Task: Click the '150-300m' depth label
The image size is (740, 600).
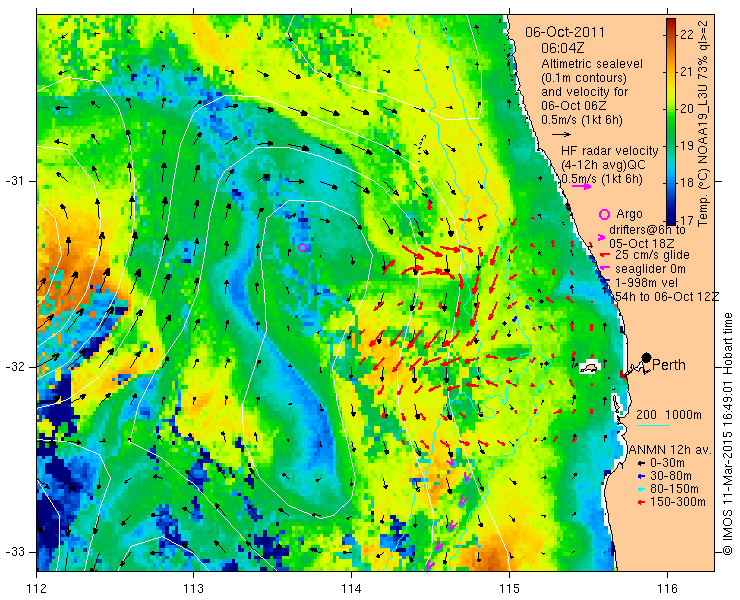Action: click(x=677, y=502)
